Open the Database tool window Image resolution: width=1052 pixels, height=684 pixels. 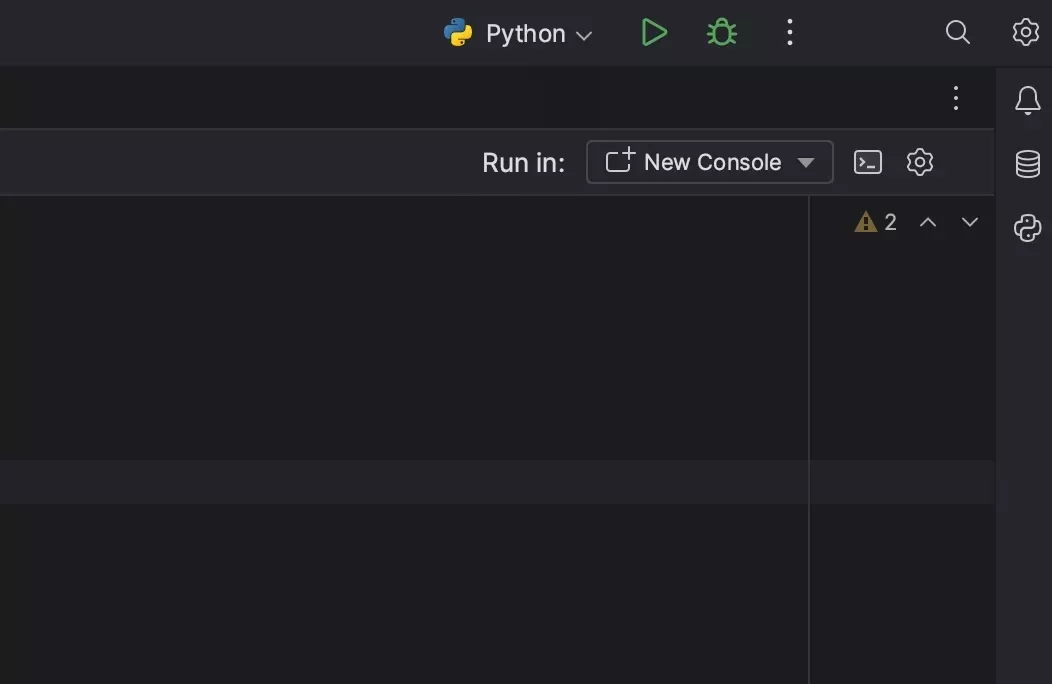point(1027,164)
